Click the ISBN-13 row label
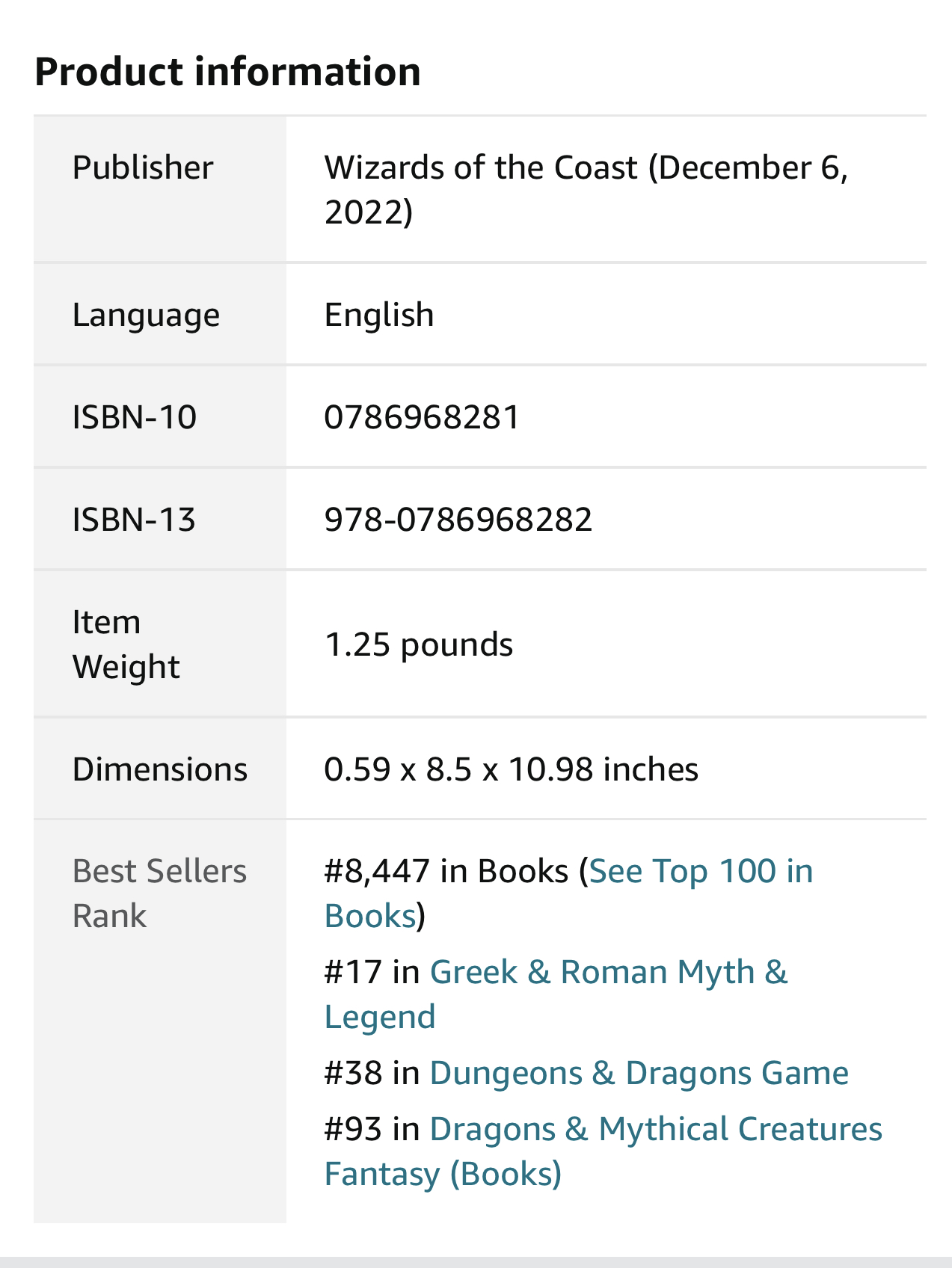Viewport: 952px width, 1283px height. click(x=134, y=520)
